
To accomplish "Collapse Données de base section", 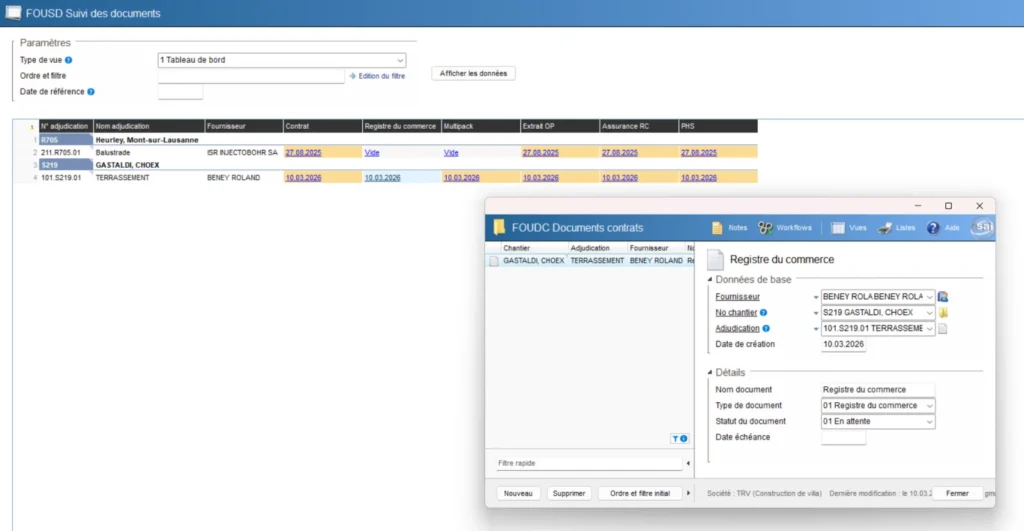I will click(710, 280).
